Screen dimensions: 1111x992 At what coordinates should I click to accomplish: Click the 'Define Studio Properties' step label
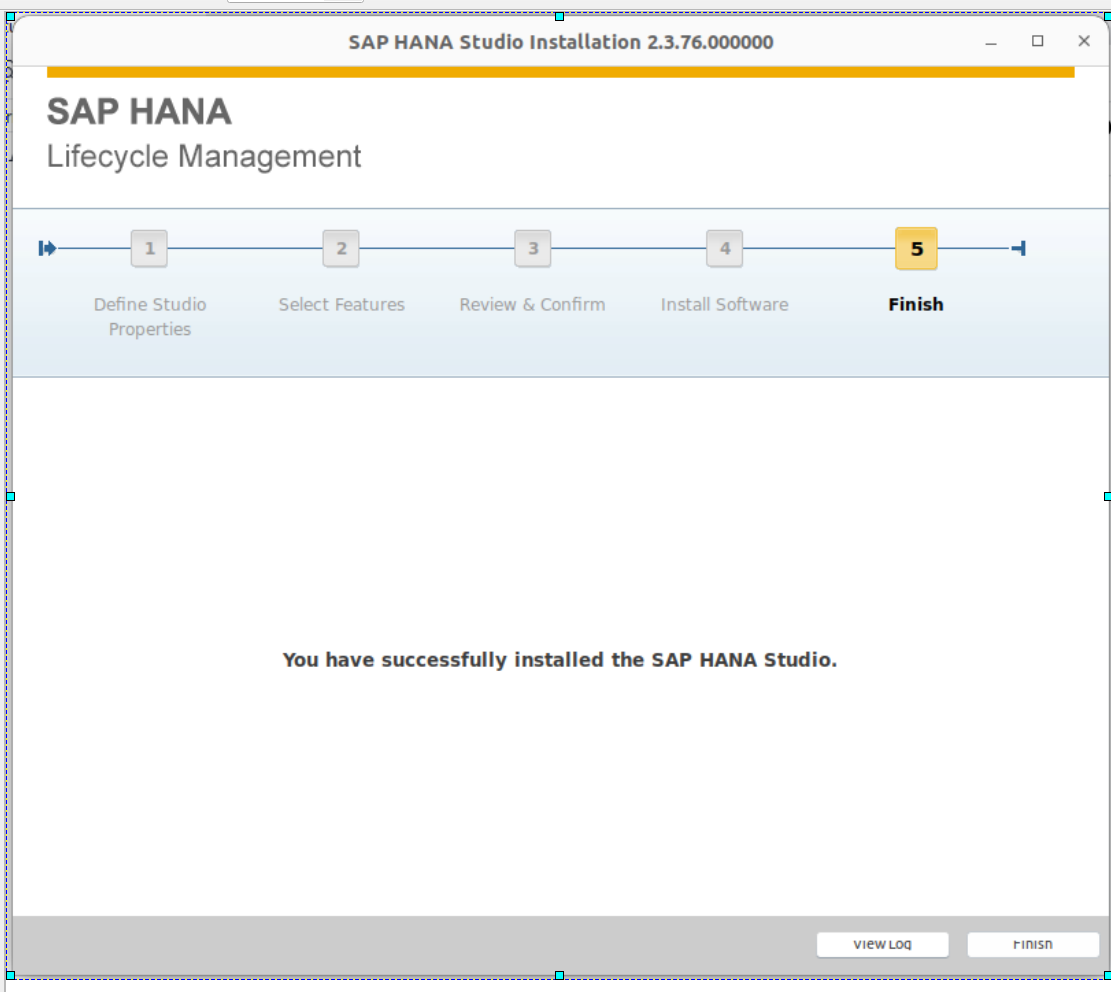click(x=150, y=317)
